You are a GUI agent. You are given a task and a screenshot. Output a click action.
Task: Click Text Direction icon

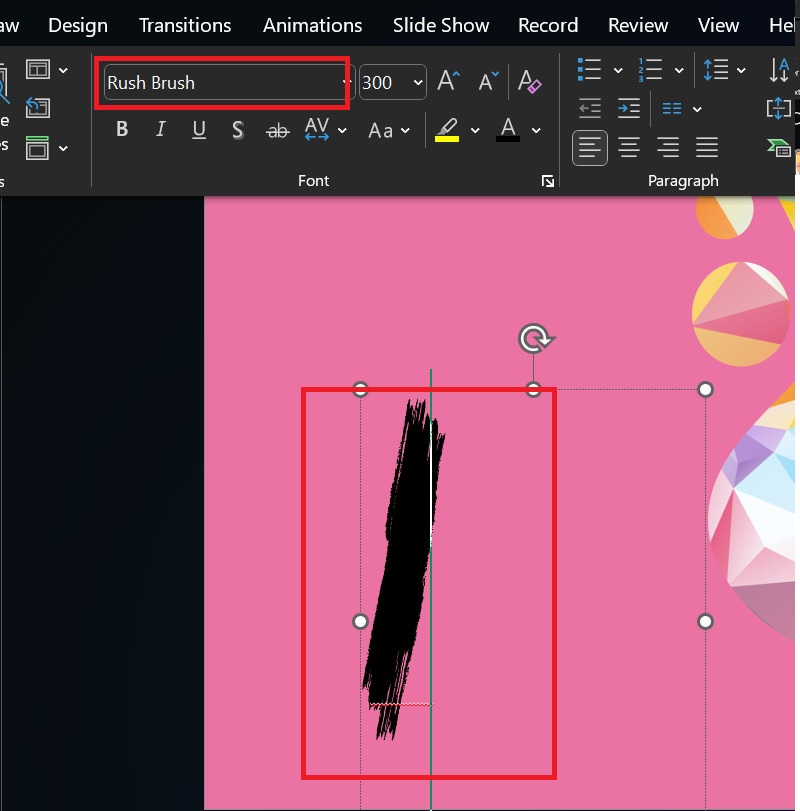[x=779, y=70]
